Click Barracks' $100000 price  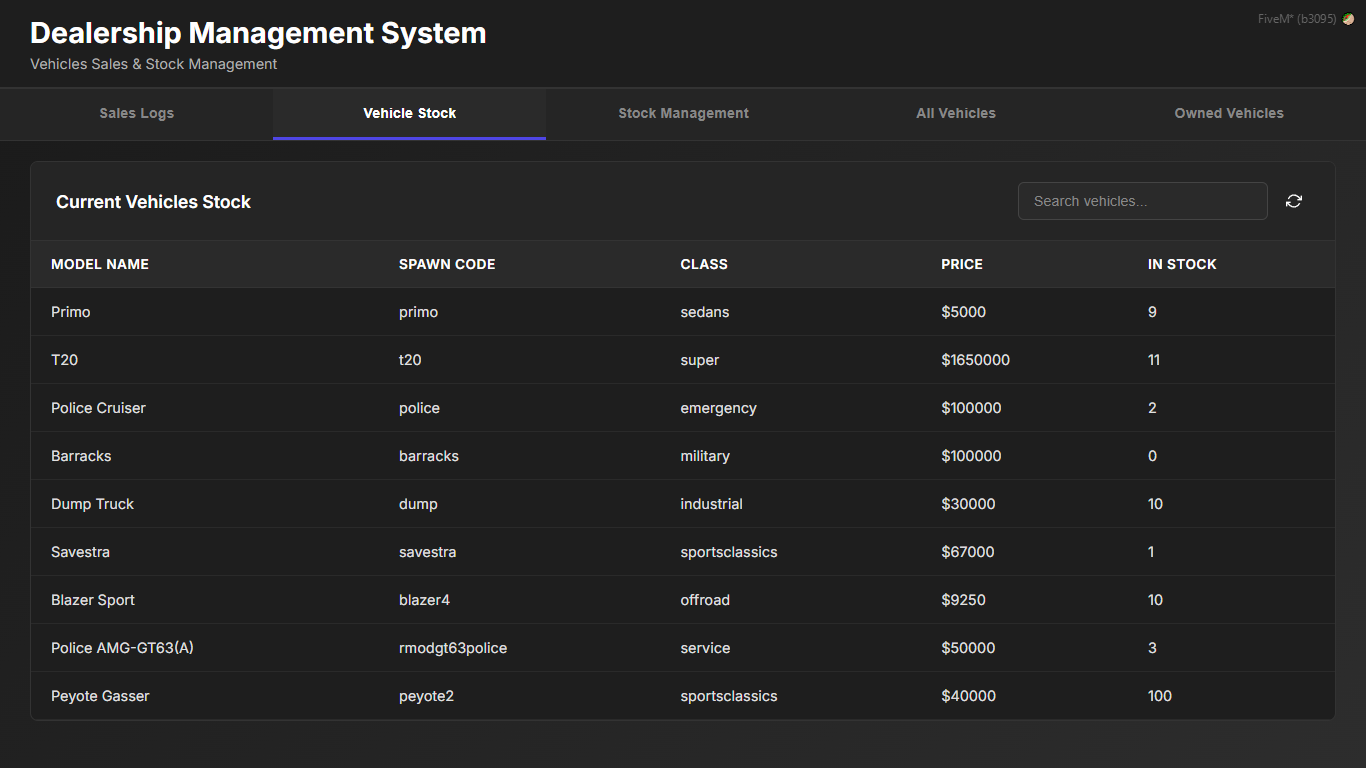[x=971, y=456]
